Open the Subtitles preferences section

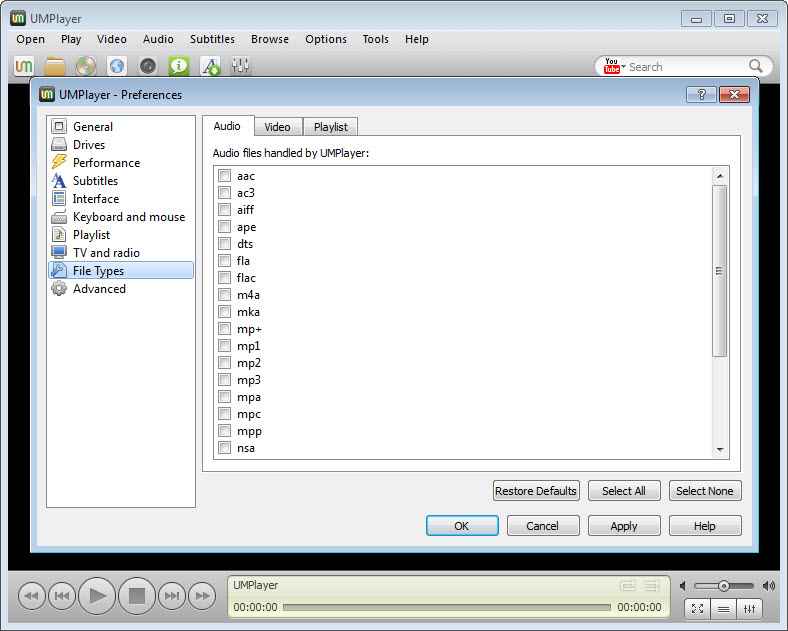122,181
